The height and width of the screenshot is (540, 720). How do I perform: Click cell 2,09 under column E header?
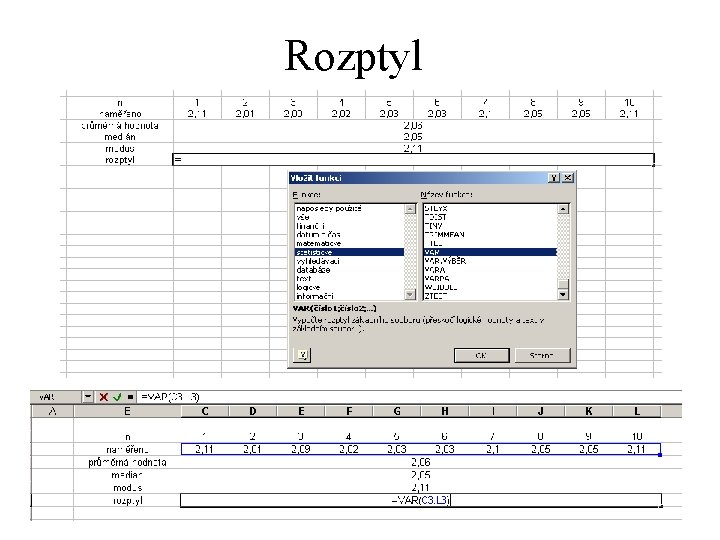(301, 449)
